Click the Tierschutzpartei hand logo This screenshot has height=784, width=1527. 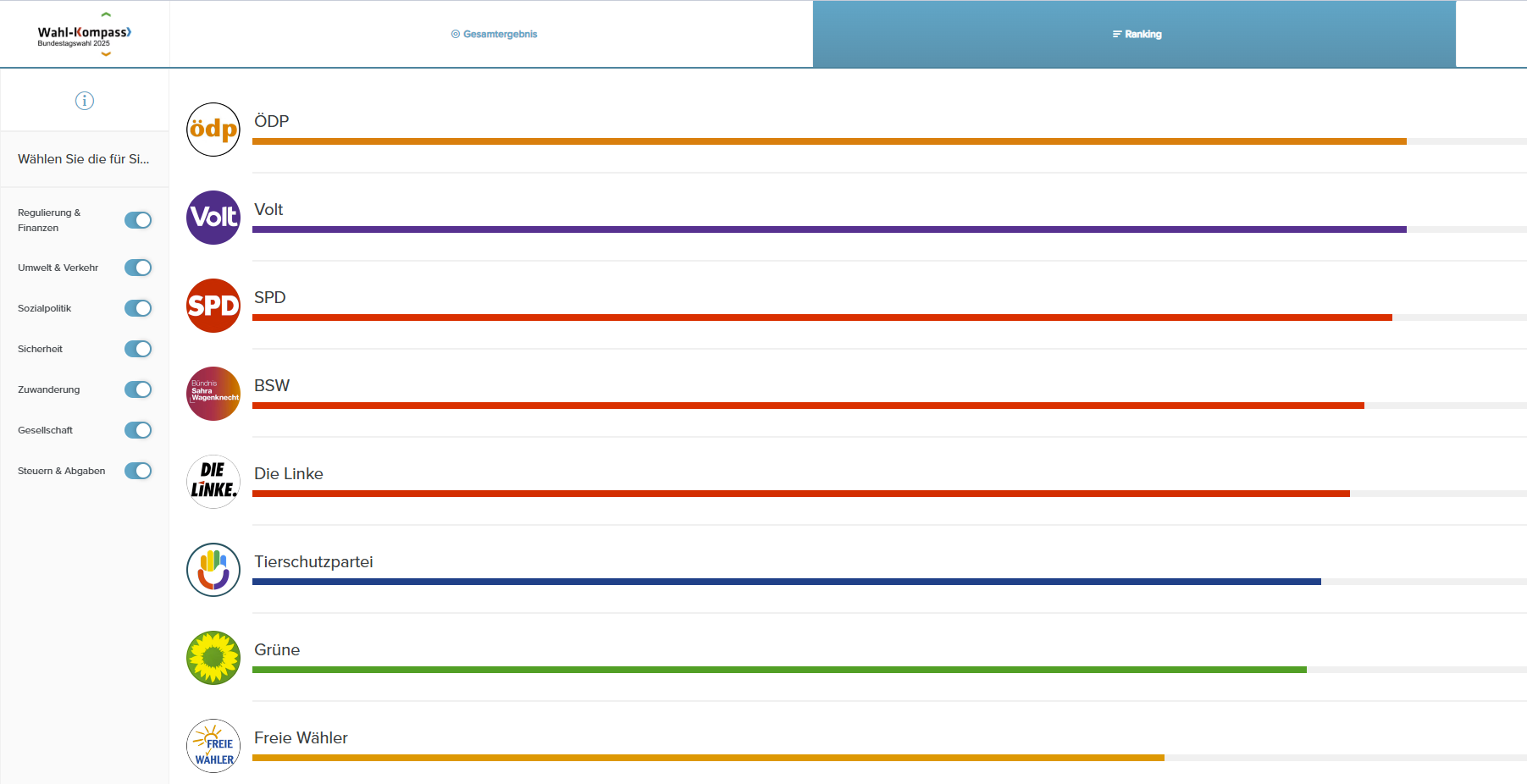(213, 570)
